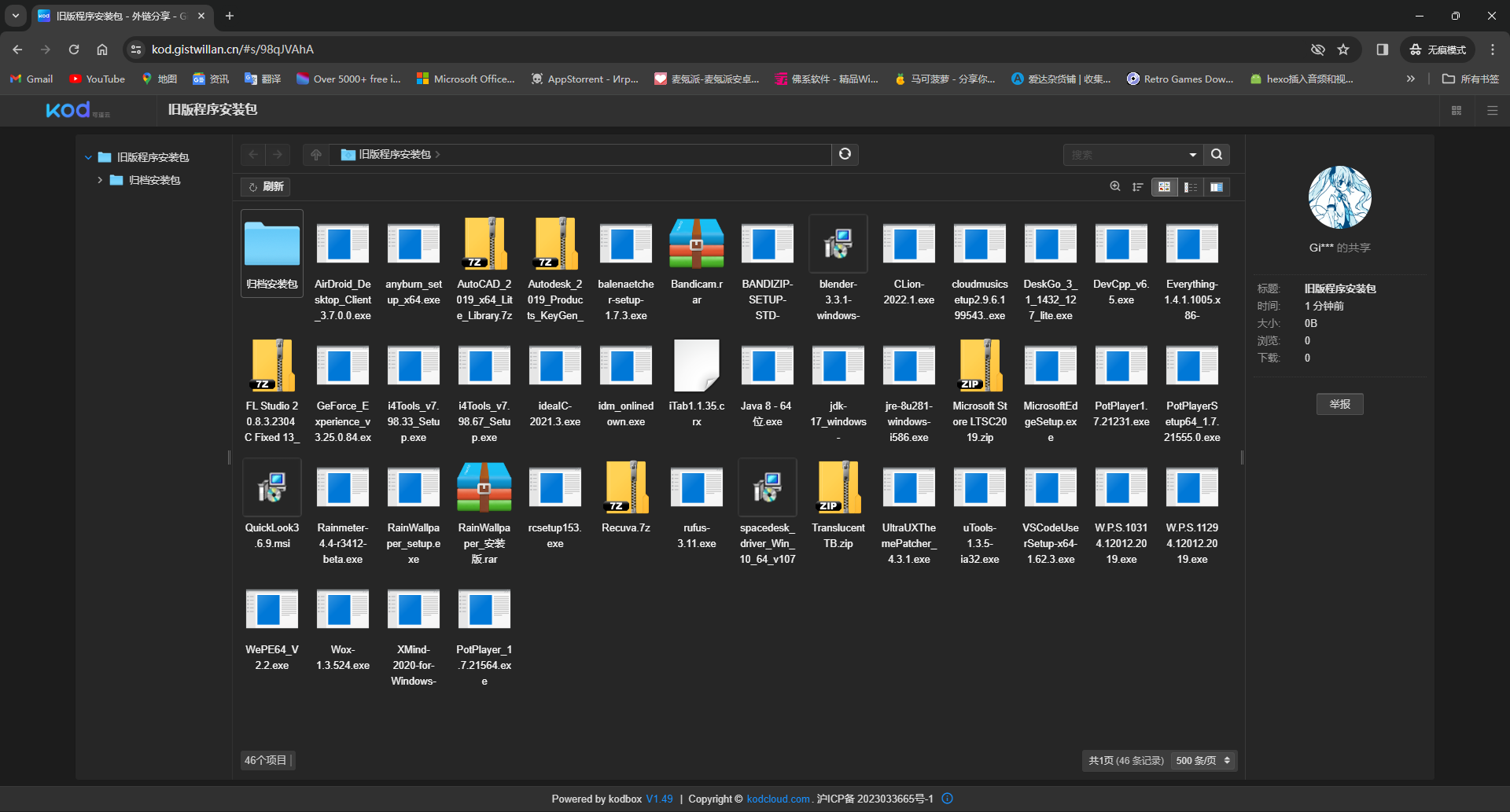Click the 46个项目 item count label
This screenshot has height=812, width=1510.
click(x=267, y=760)
